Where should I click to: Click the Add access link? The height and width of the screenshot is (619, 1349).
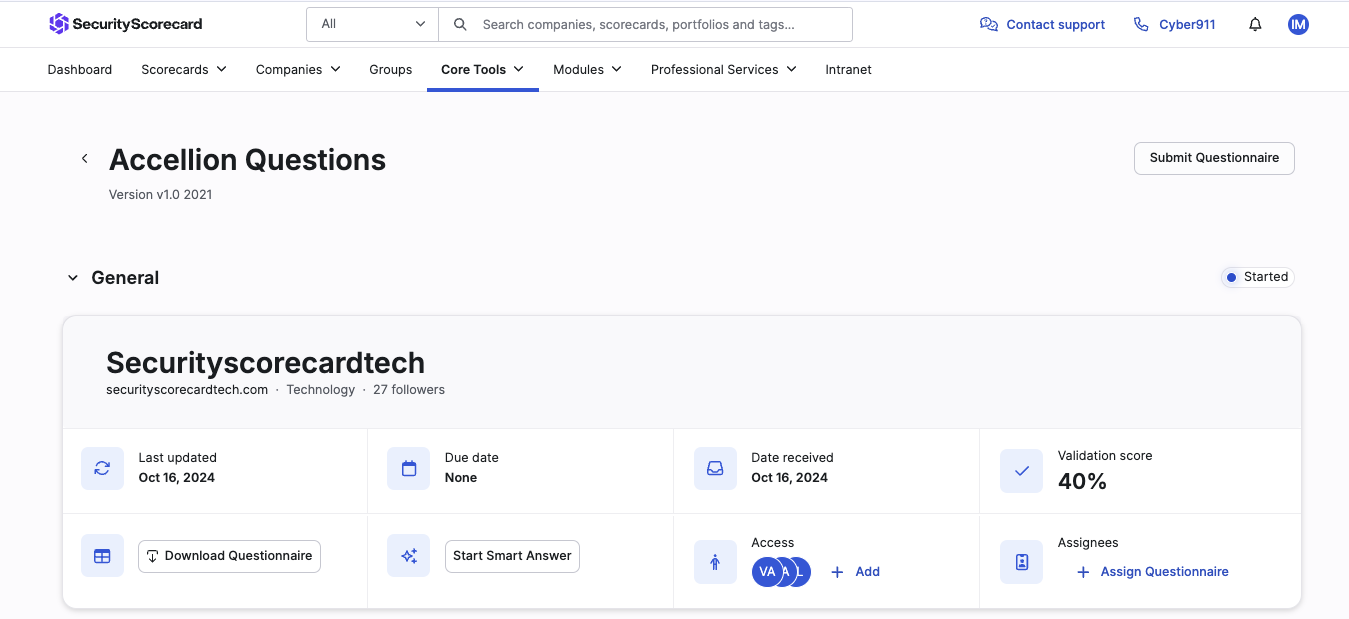coord(868,572)
